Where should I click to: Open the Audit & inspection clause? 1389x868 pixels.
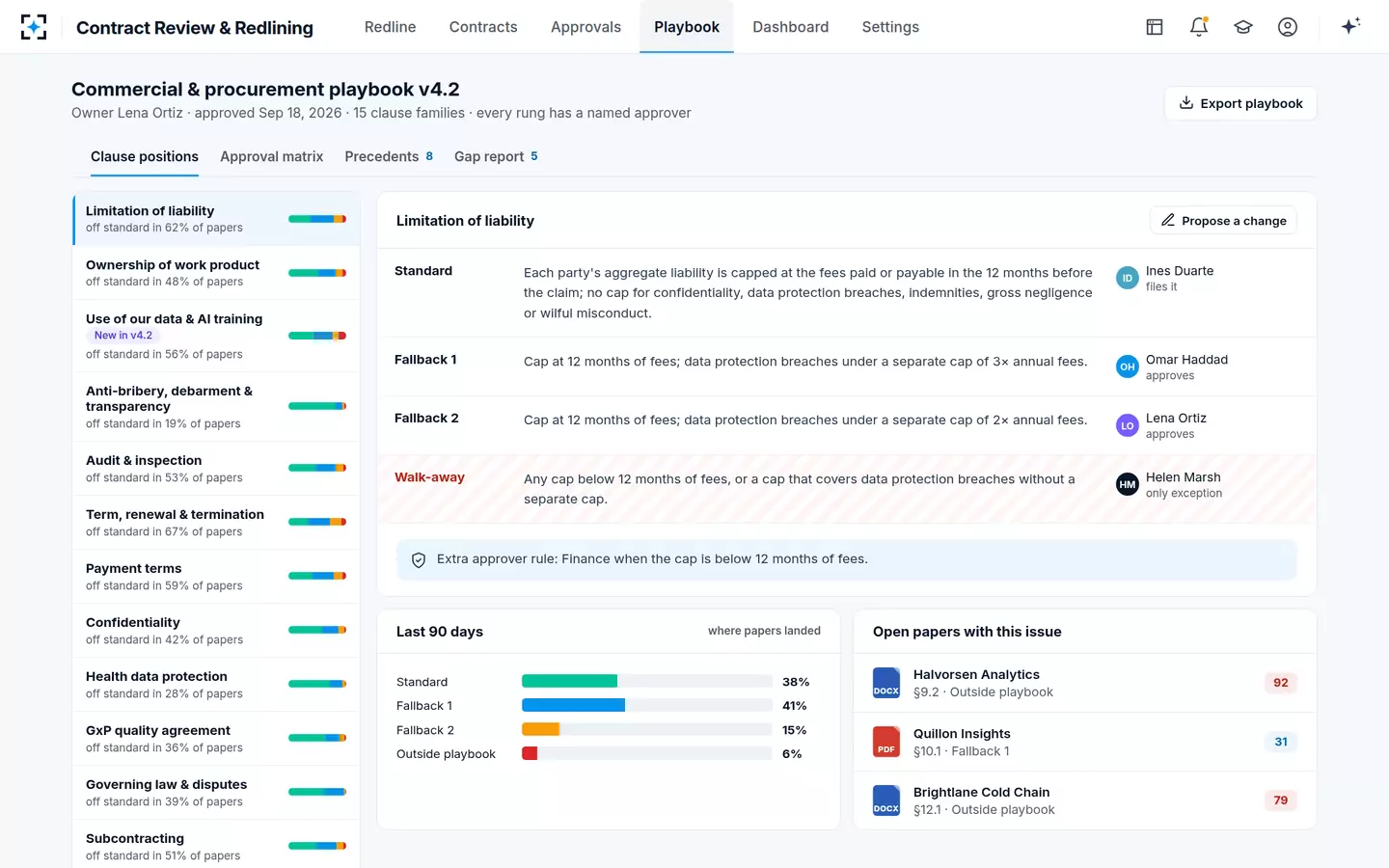(x=216, y=469)
